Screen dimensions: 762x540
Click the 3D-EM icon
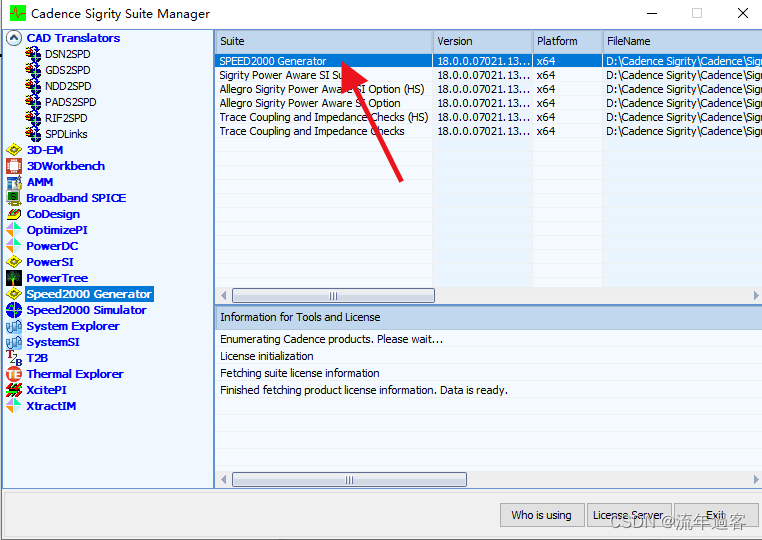[14, 150]
